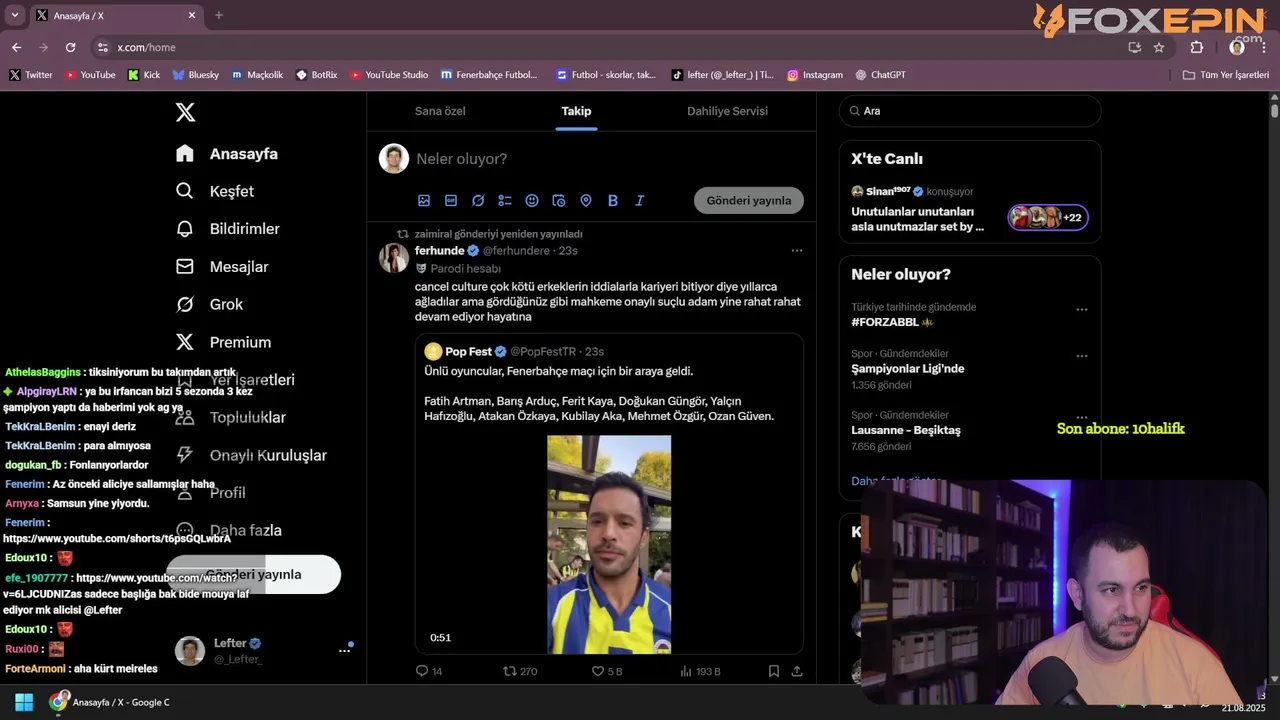
Task: Open browser extensions puzzle icon
Action: click(x=1197, y=47)
